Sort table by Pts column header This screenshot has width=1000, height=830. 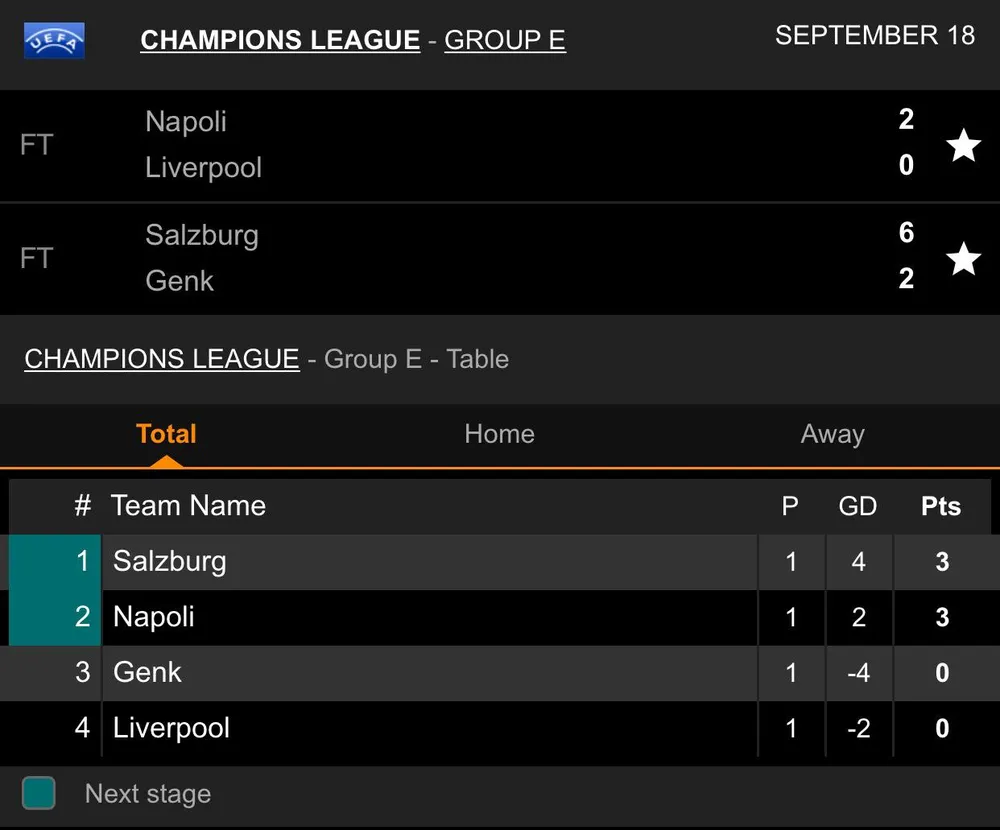tap(940, 506)
